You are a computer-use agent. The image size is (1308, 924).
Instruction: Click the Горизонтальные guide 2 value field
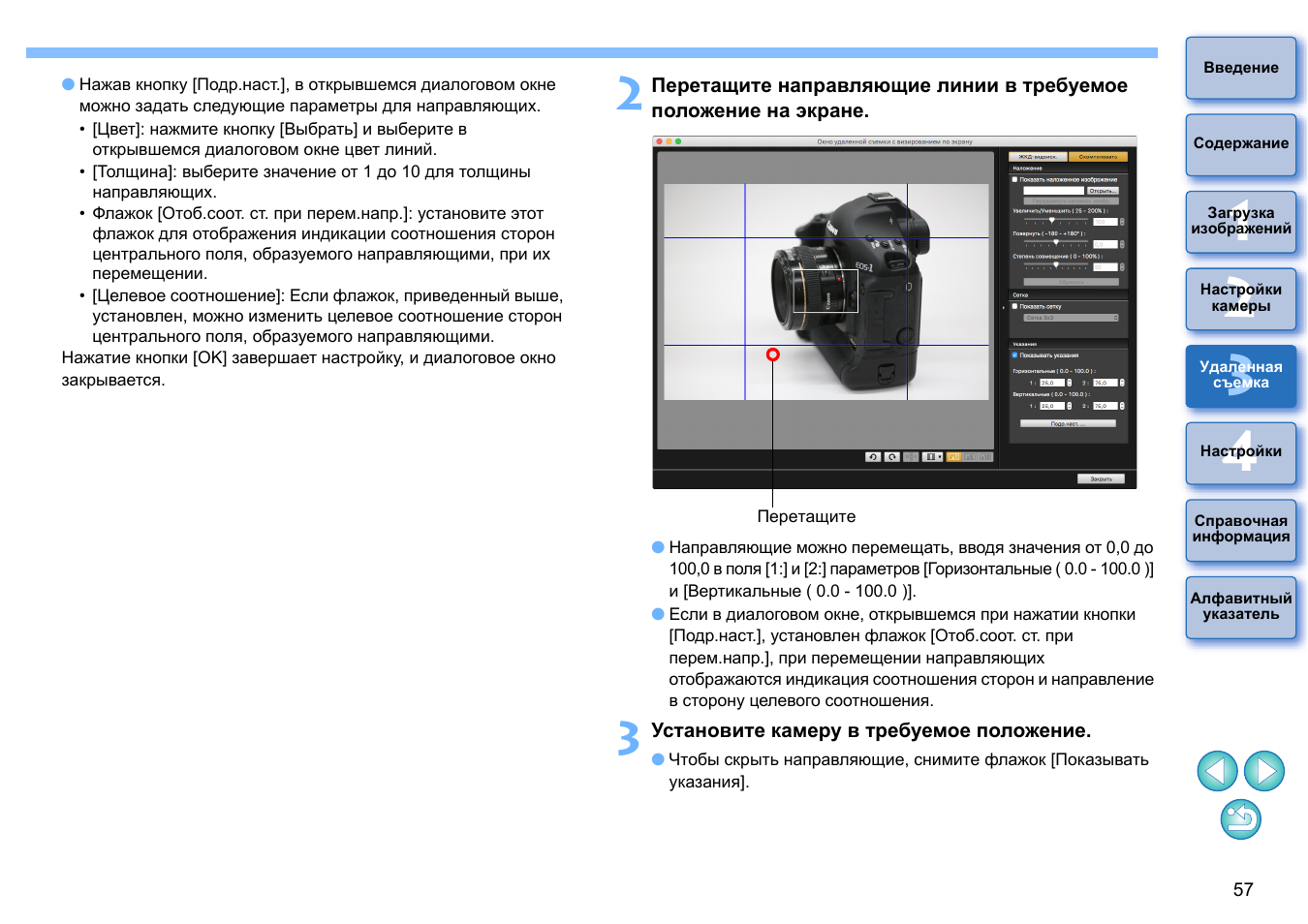[x=1106, y=383]
